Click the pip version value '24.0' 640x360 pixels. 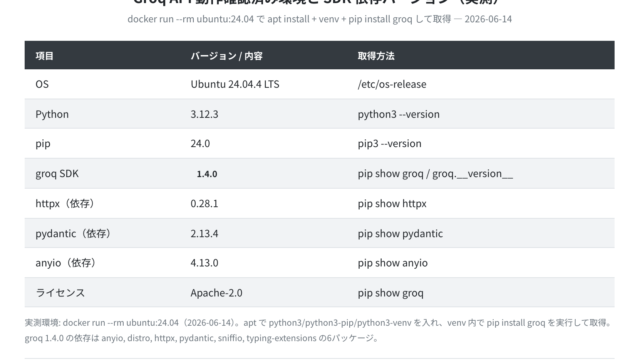pyautogui.click(x=200, y=144)
